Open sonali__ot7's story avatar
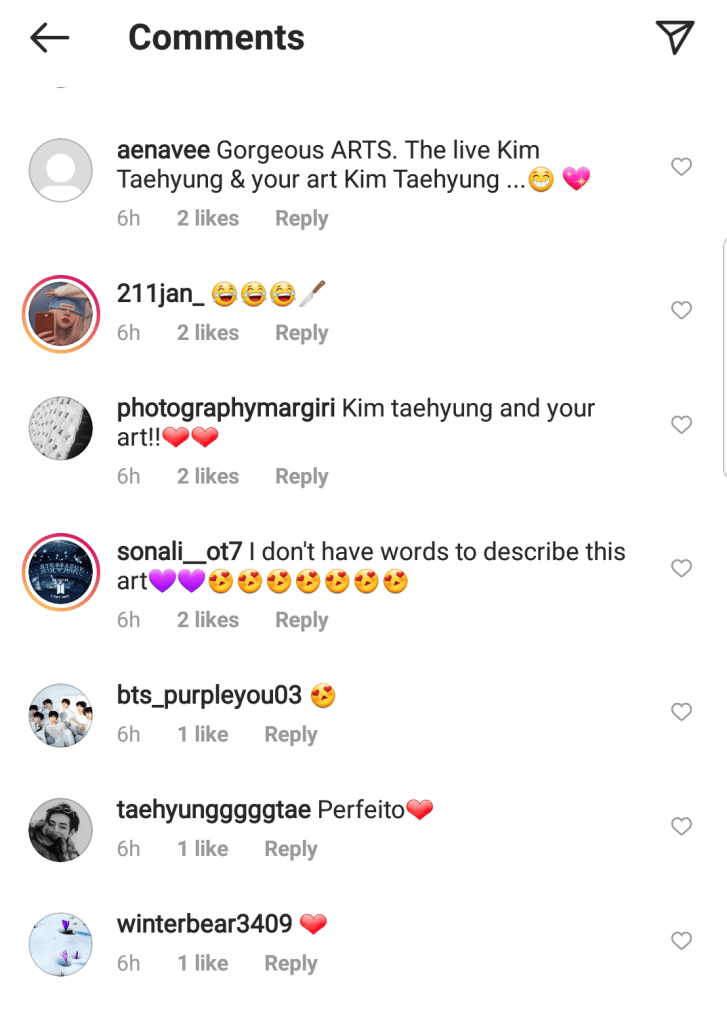727x1024 pixels. pyautogui.click(x=61, y=571)
